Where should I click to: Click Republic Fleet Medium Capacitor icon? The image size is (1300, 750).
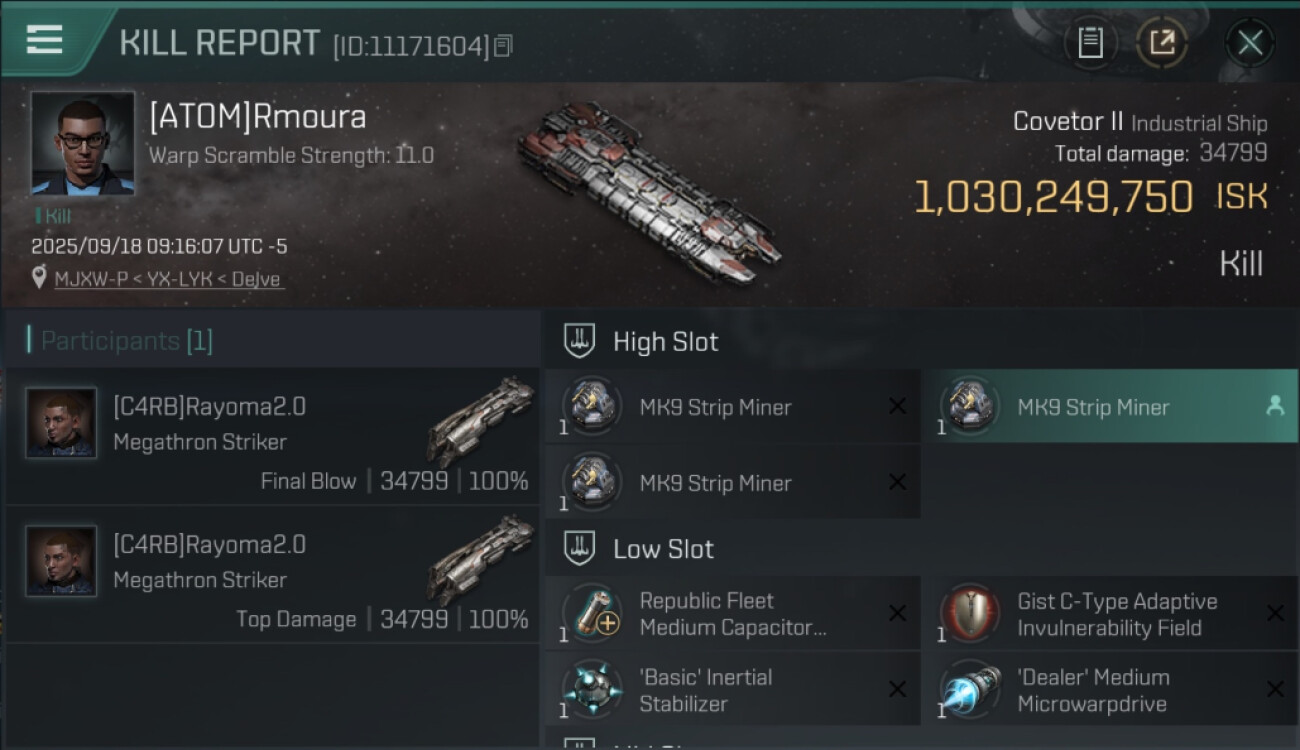click(592, 613)
